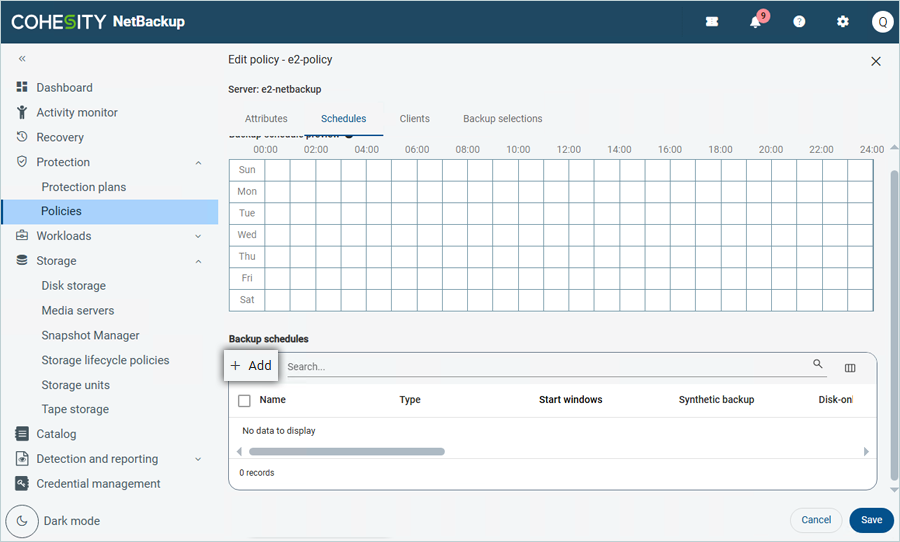Viewport: 900px width, 542px height.
Task: Open the user profile avatar
Action: pos(882,22)
